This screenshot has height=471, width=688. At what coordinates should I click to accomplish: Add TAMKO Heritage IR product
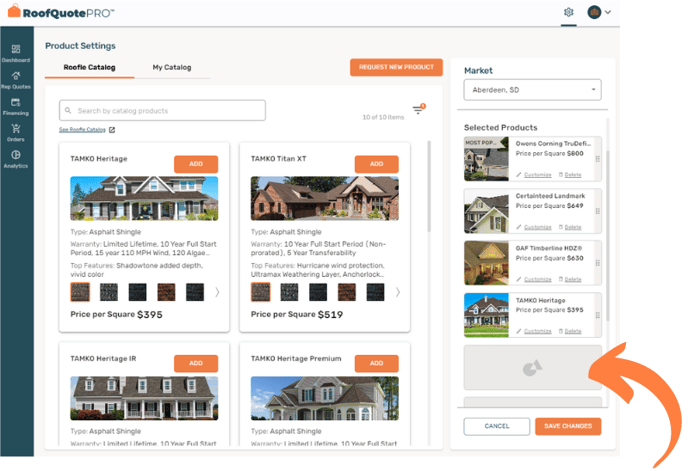[196, 363]
